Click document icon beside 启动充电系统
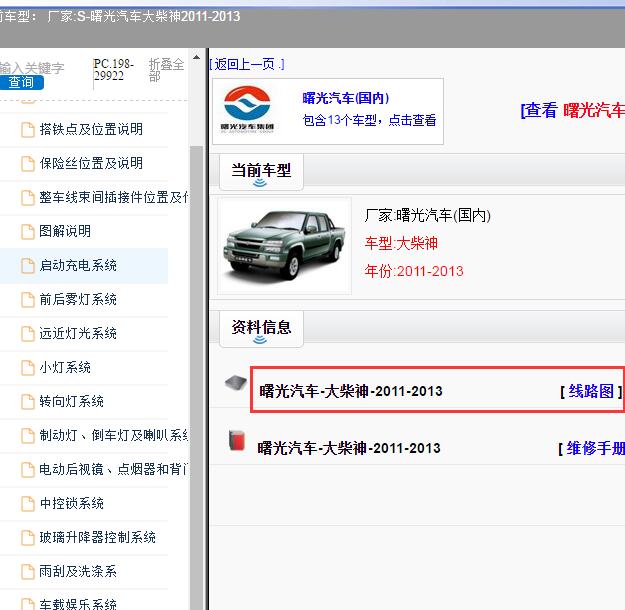The width and height of the screenshot is (625, 610). pos(28,266)
